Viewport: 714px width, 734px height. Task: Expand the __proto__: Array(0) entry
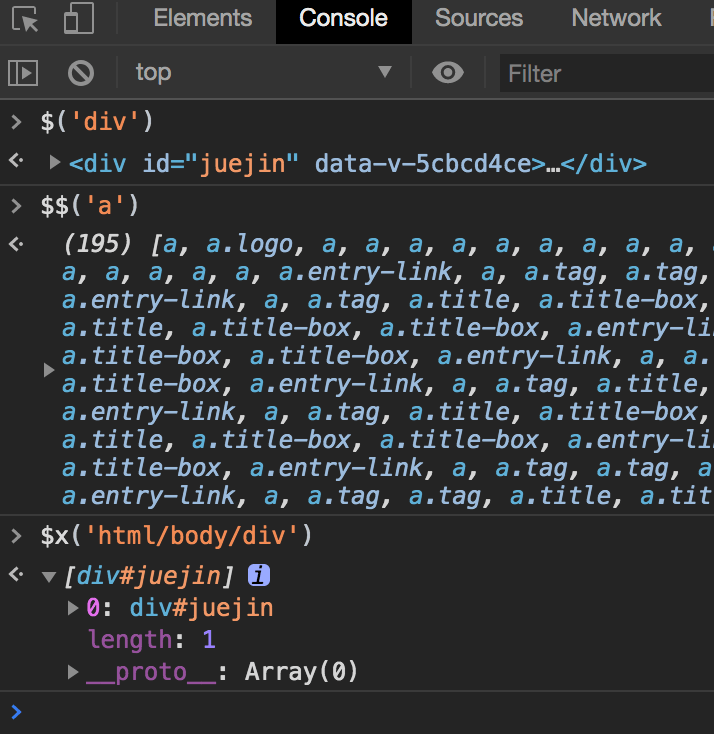click(73, 672)
